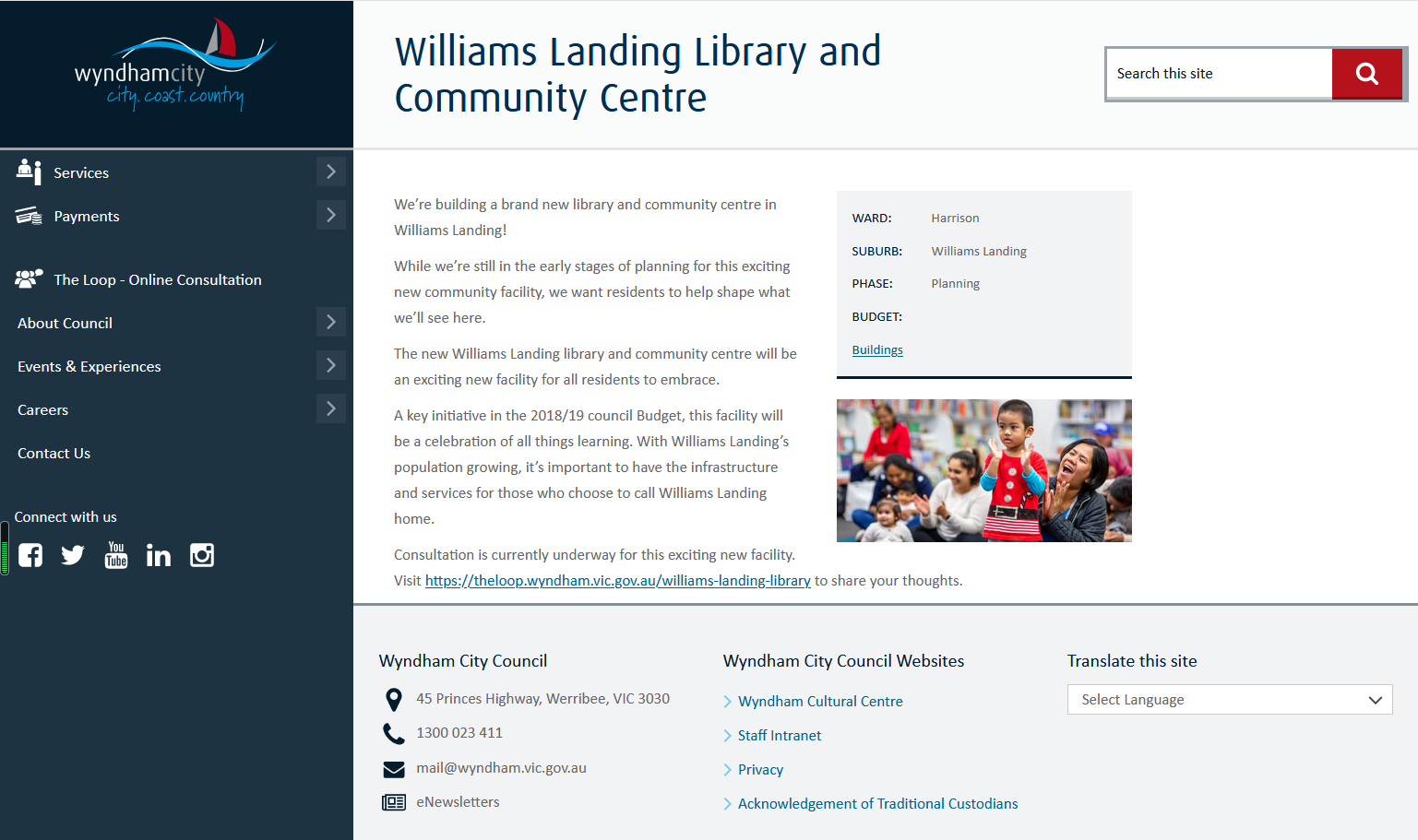Image resolution: width=1418 pixels, height=840 pixels.
Task: Click the telephone icon in footer
Action: [394, 734]
